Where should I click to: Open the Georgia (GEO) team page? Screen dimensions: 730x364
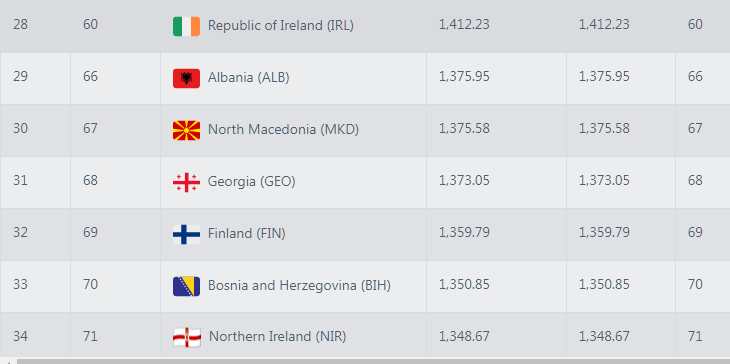(x=251, y=181)
